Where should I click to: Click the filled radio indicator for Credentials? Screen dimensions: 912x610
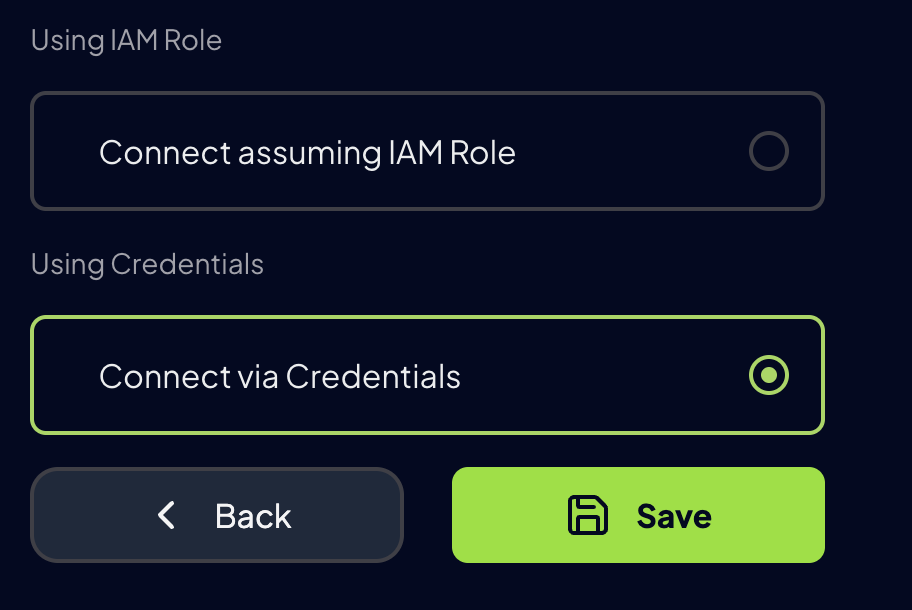(768, 376)
